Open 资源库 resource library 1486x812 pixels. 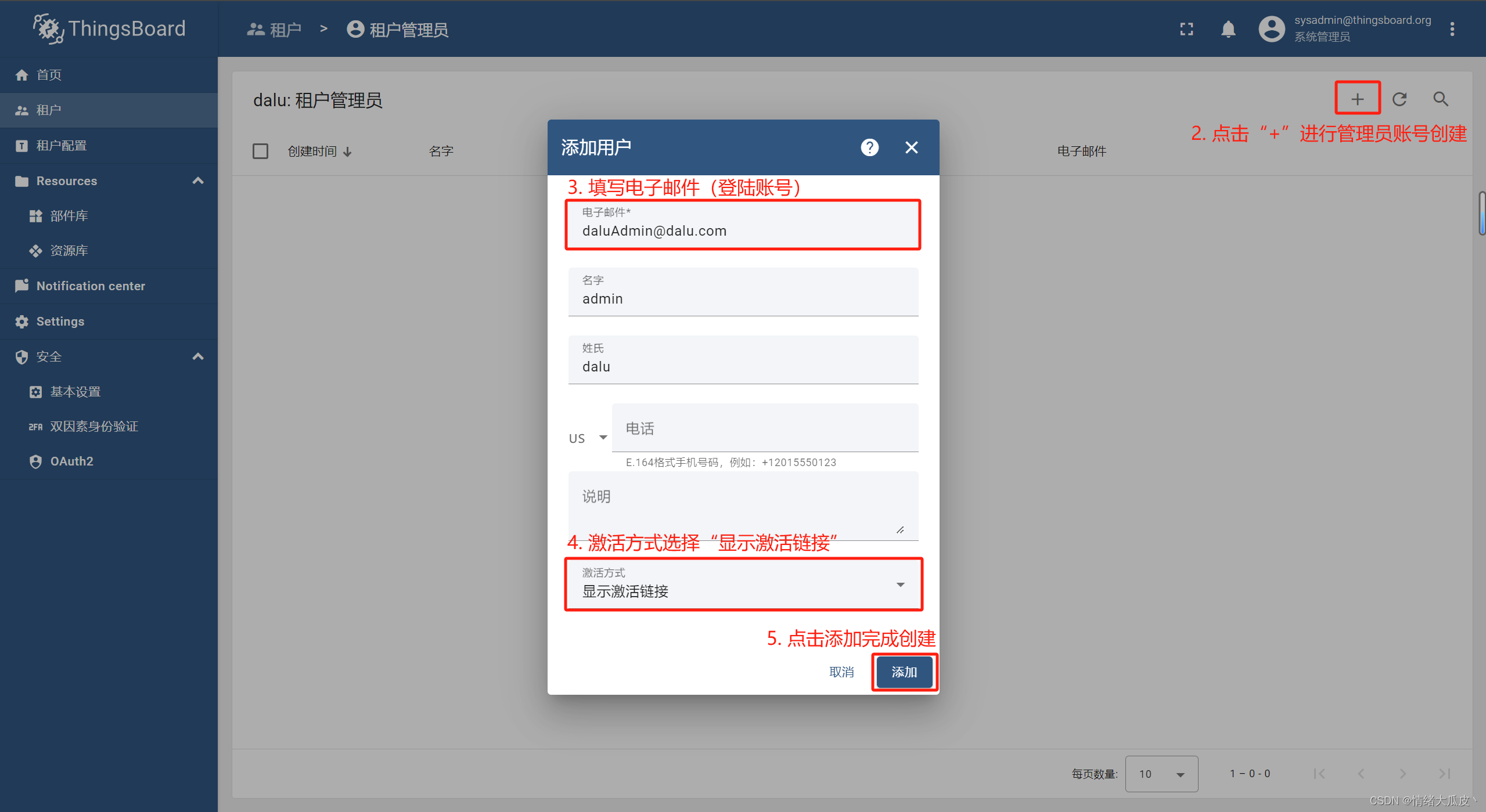109,251
